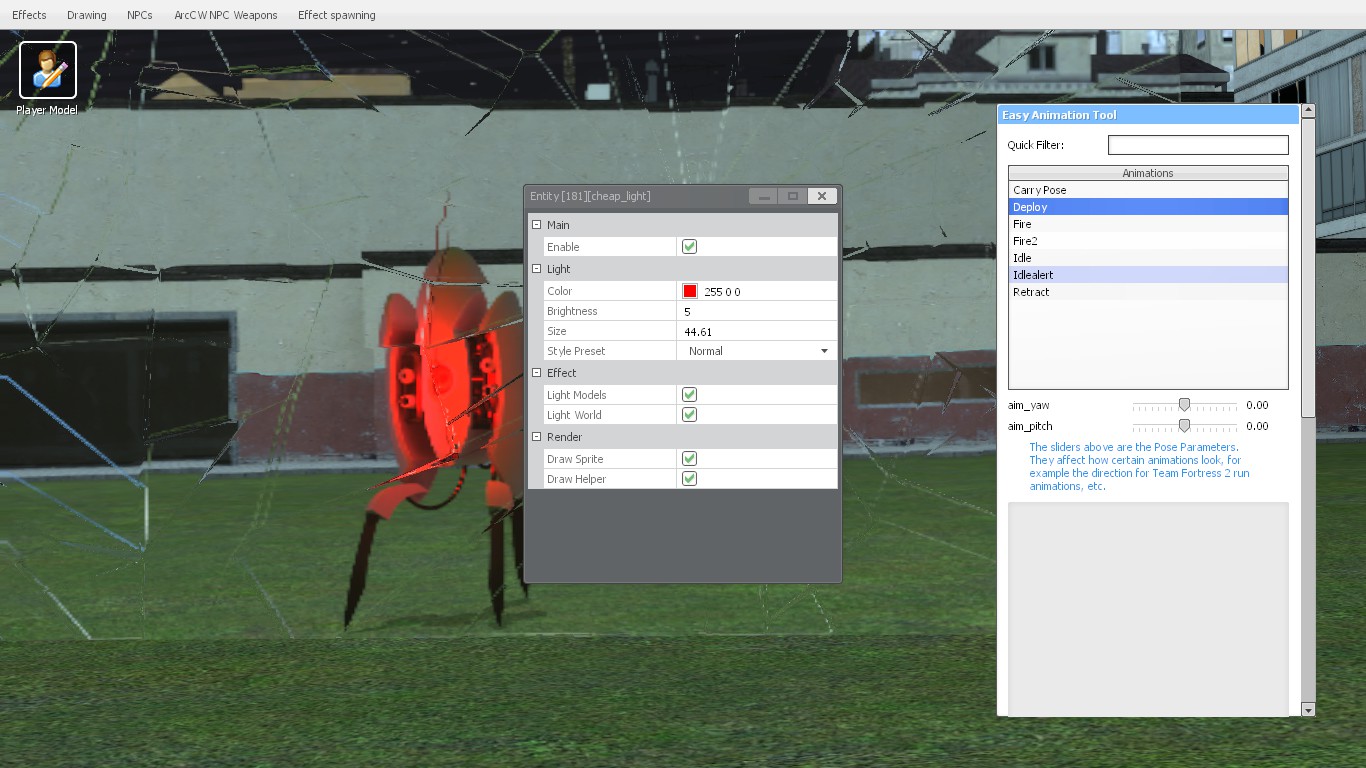Click the Animations column header

(1148, 173)
